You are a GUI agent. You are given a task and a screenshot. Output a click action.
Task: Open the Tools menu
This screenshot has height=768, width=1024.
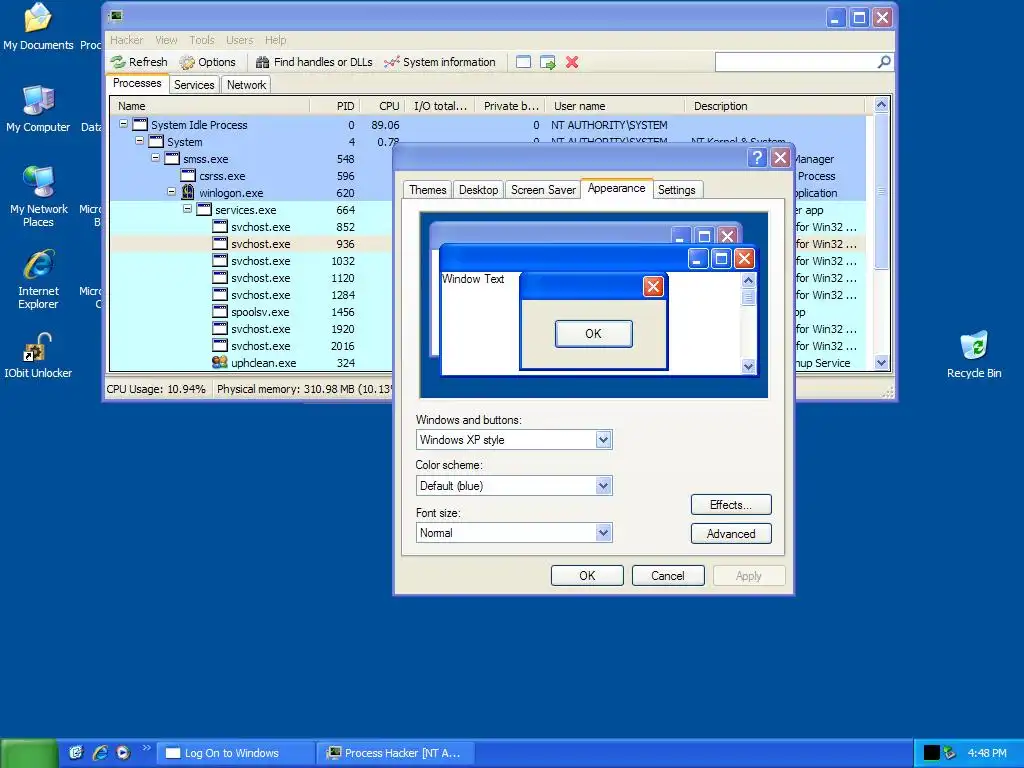coord(202,40)
